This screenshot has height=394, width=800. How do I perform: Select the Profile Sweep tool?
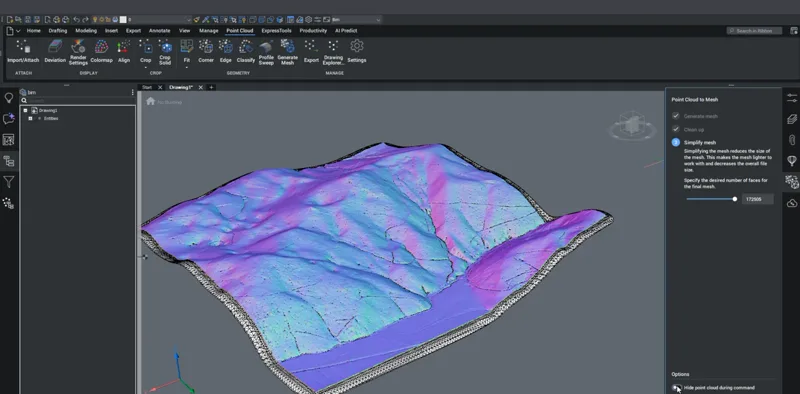click(x=266, y=53)
